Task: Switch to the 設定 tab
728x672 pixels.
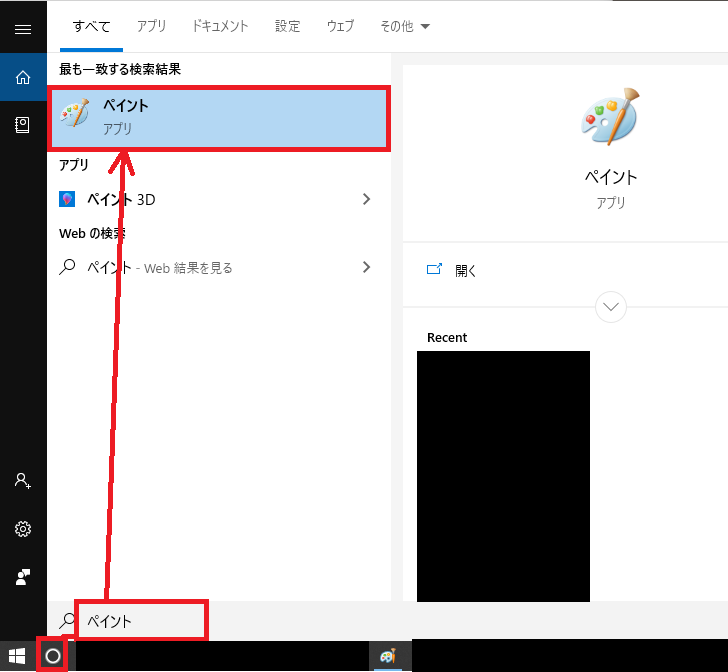Action: click(x=287, y=26)
